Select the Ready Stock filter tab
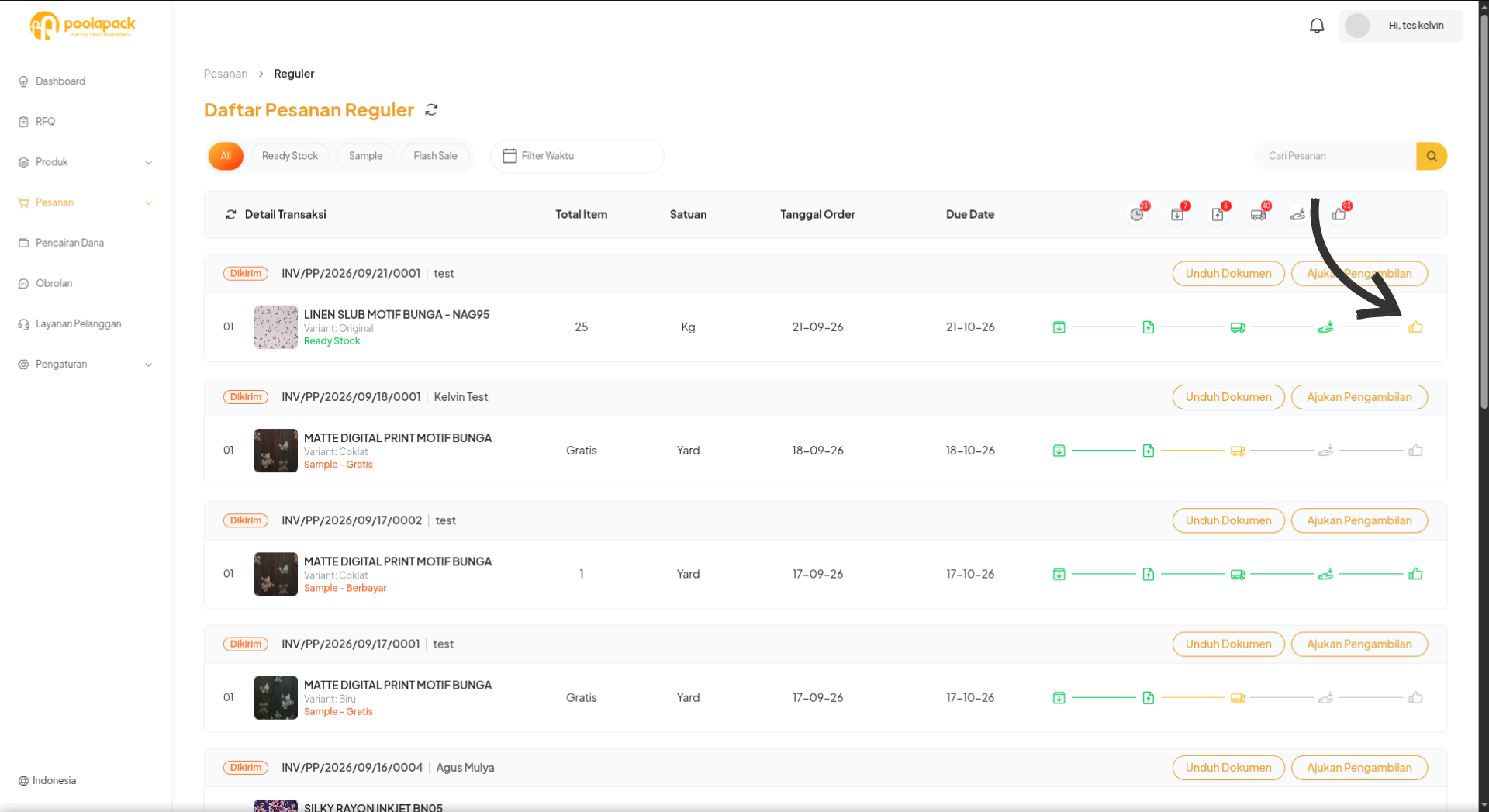 [290, 156]
